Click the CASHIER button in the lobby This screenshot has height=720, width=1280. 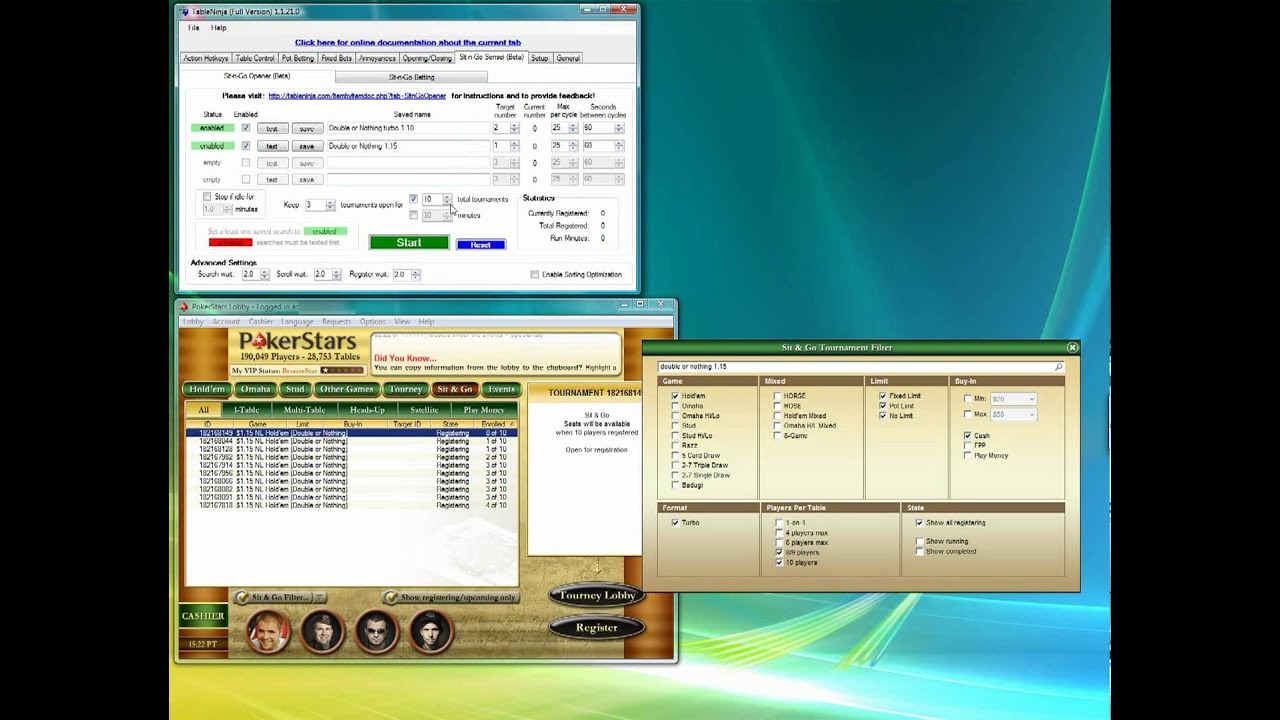coord(202,616)
